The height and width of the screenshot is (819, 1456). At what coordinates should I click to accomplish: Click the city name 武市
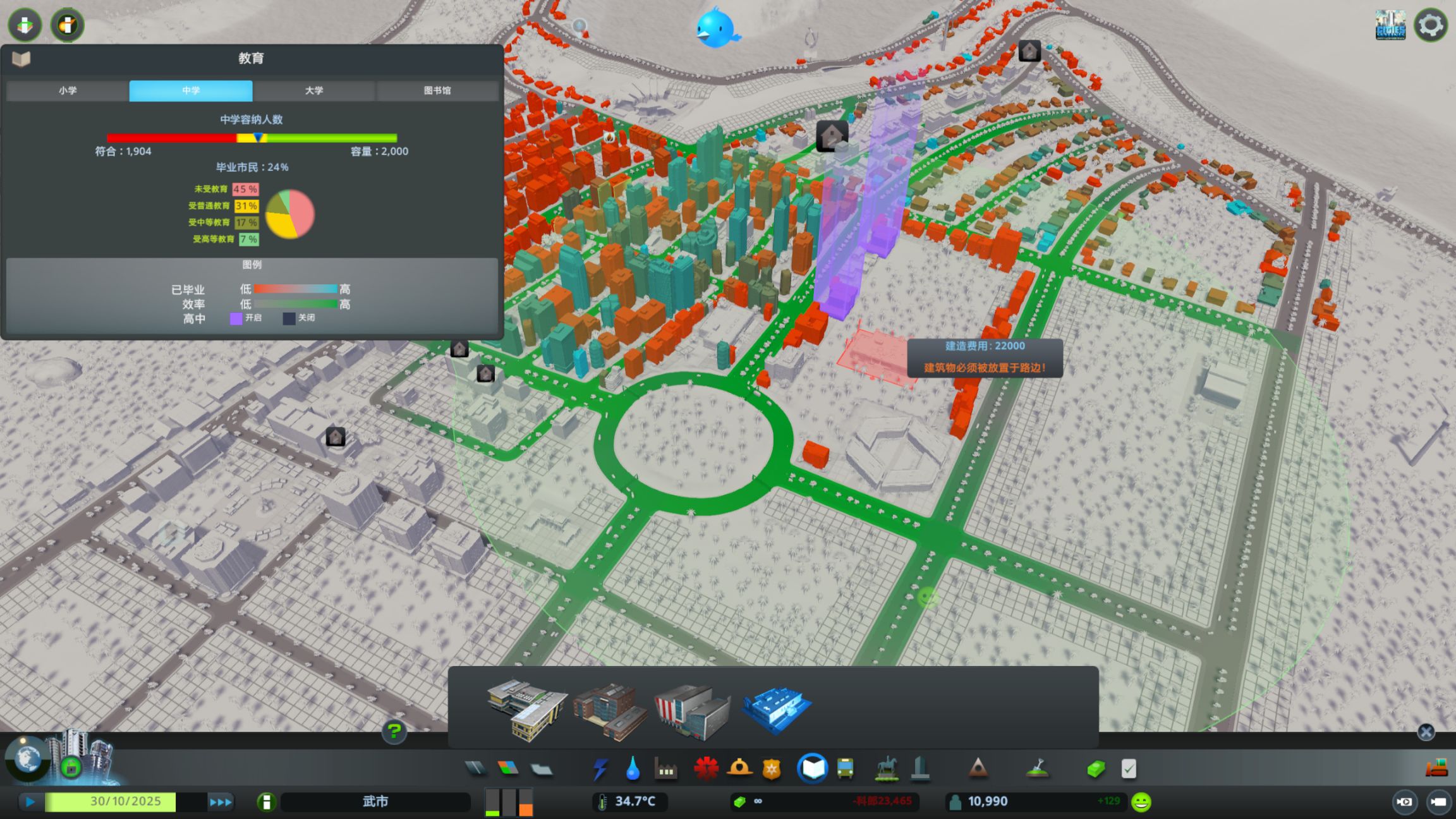click(375, 801)
